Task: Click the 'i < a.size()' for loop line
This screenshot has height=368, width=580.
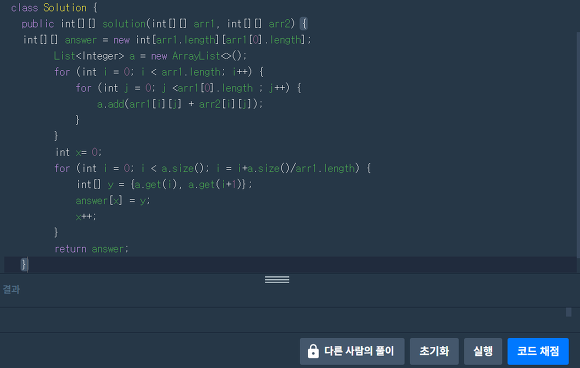Action: pyautogui.click(x=213, y=168)
